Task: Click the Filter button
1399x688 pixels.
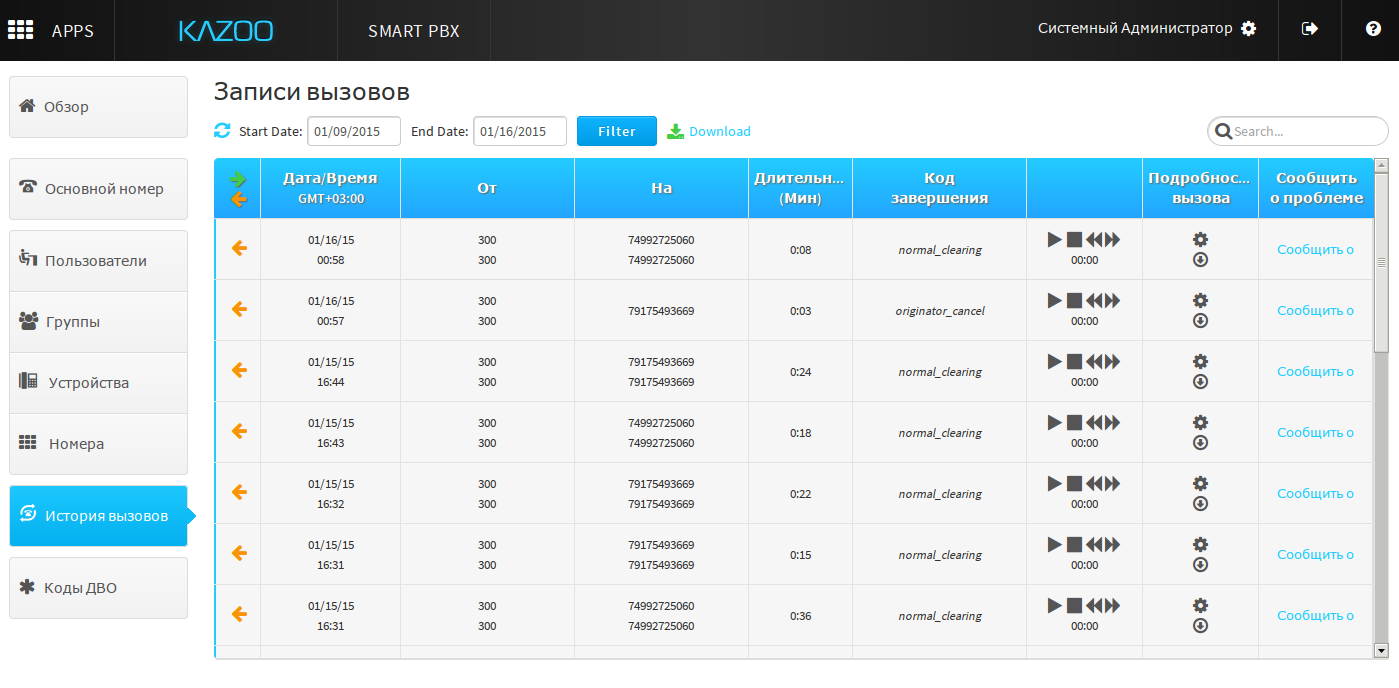Action: point(617,131)
